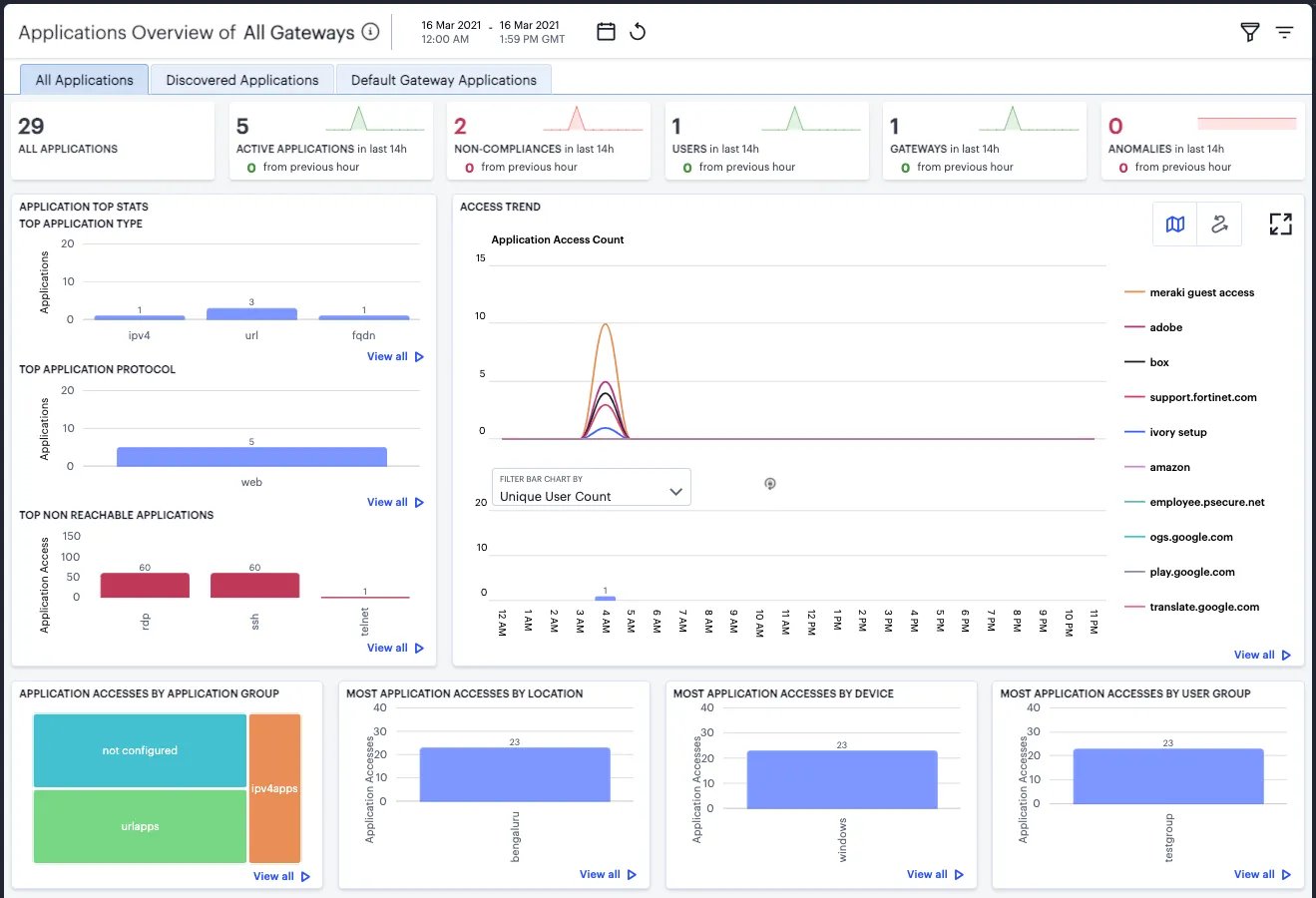View all accesses by user group
1316x898 pixels.
click(1262, 875)
